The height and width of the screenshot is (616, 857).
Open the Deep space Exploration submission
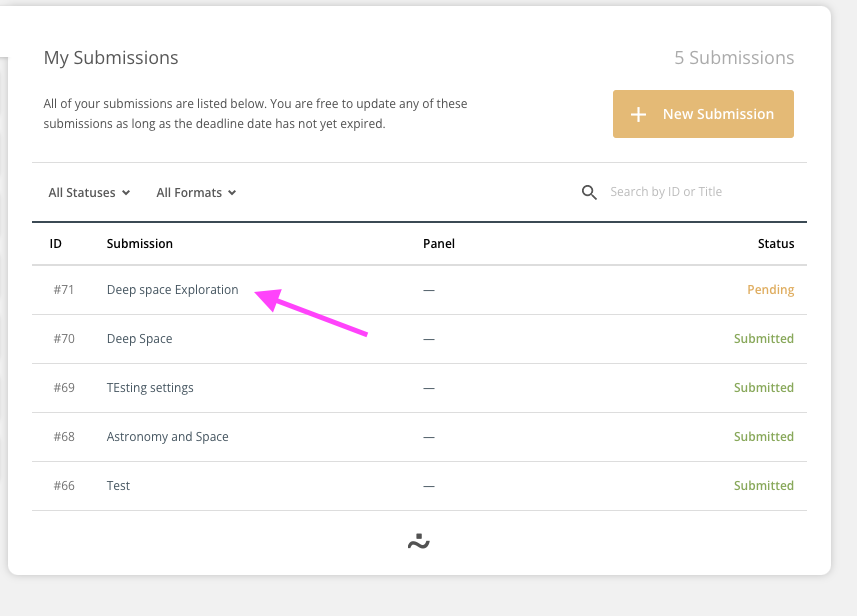(x=172, y=289)
